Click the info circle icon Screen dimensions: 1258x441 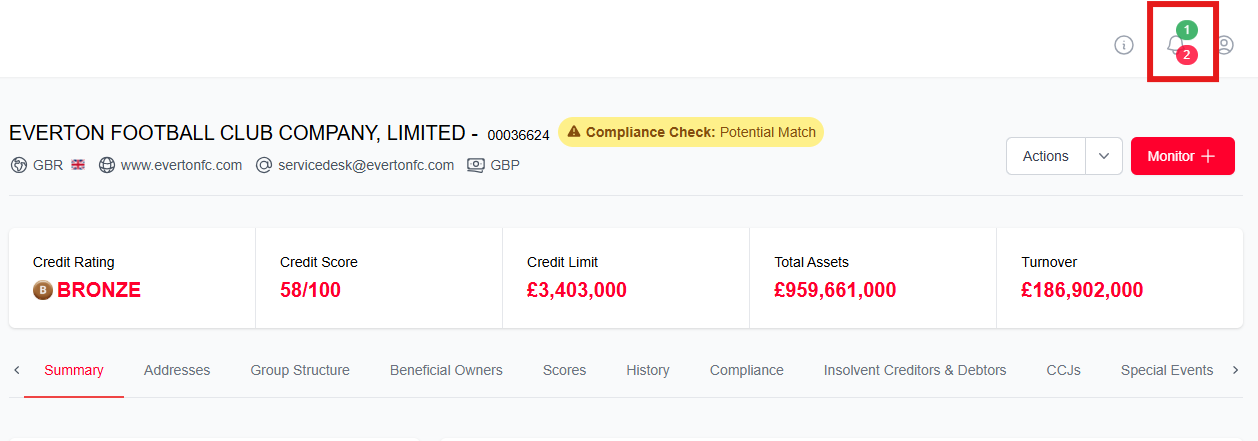pos(1124,45)
